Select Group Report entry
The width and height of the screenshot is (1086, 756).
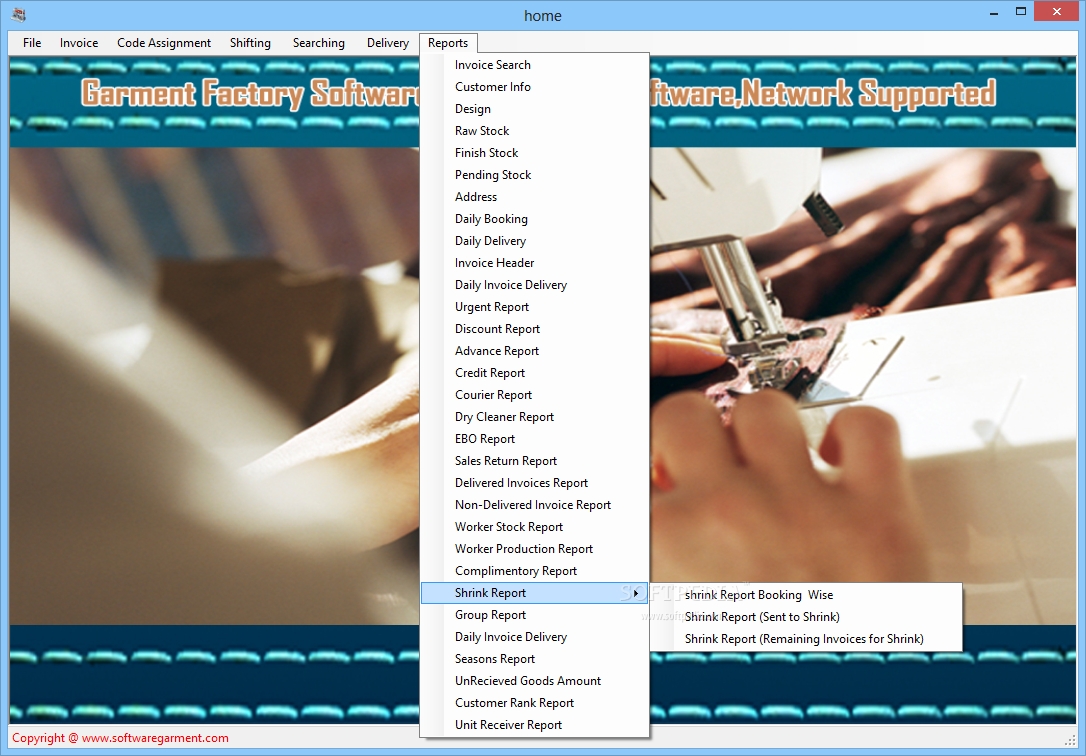535,615
